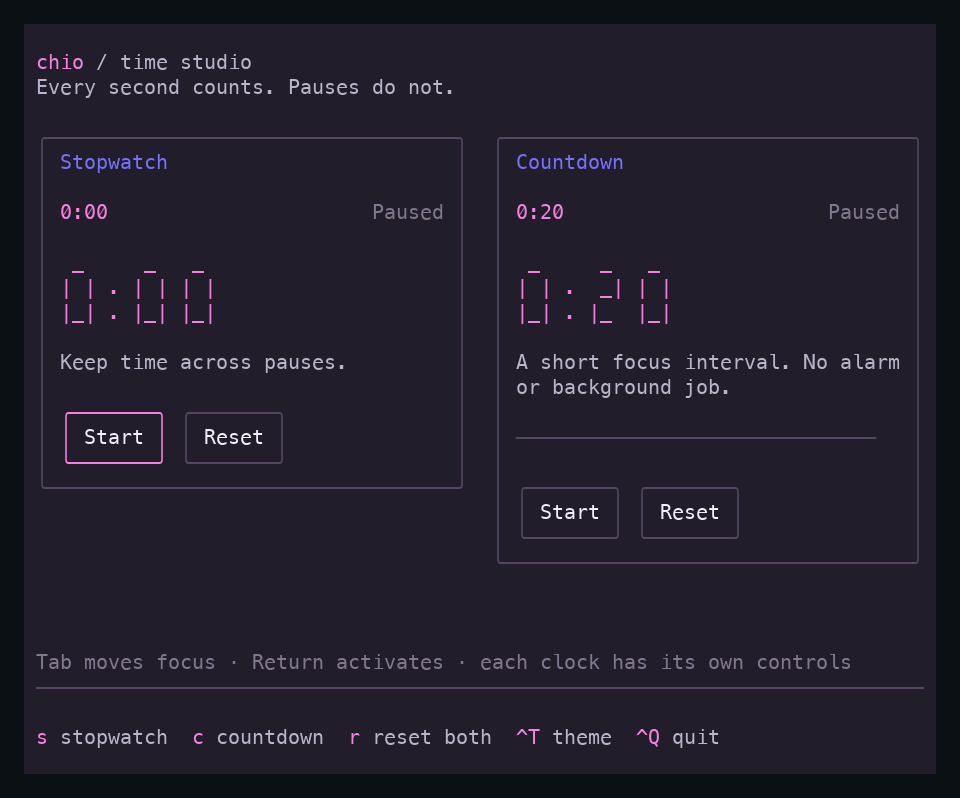
Task: Reset the Countdown timer
Action: [690, 513]
